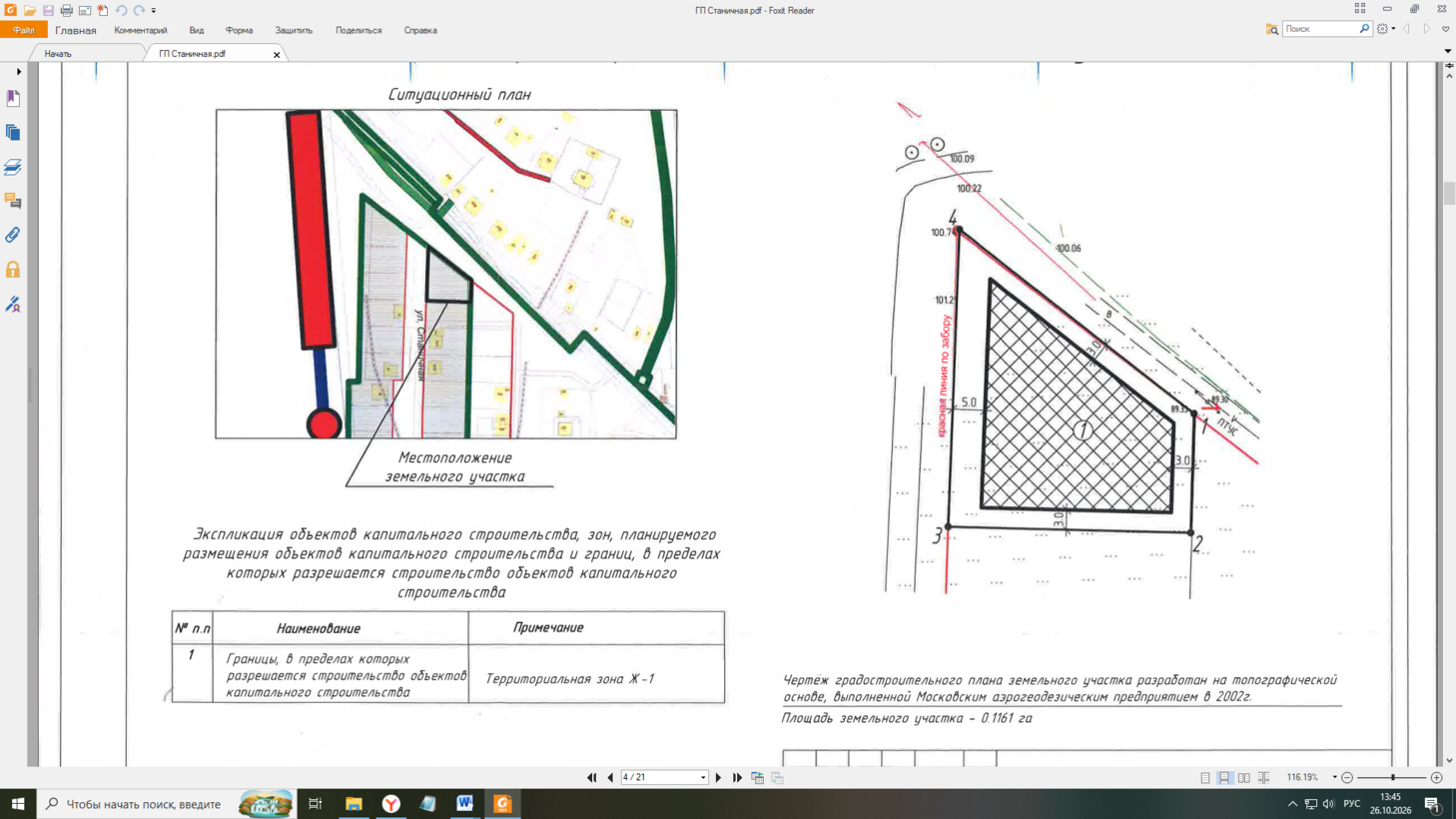
Task: Go to the first page
Action: coord(592,777)
